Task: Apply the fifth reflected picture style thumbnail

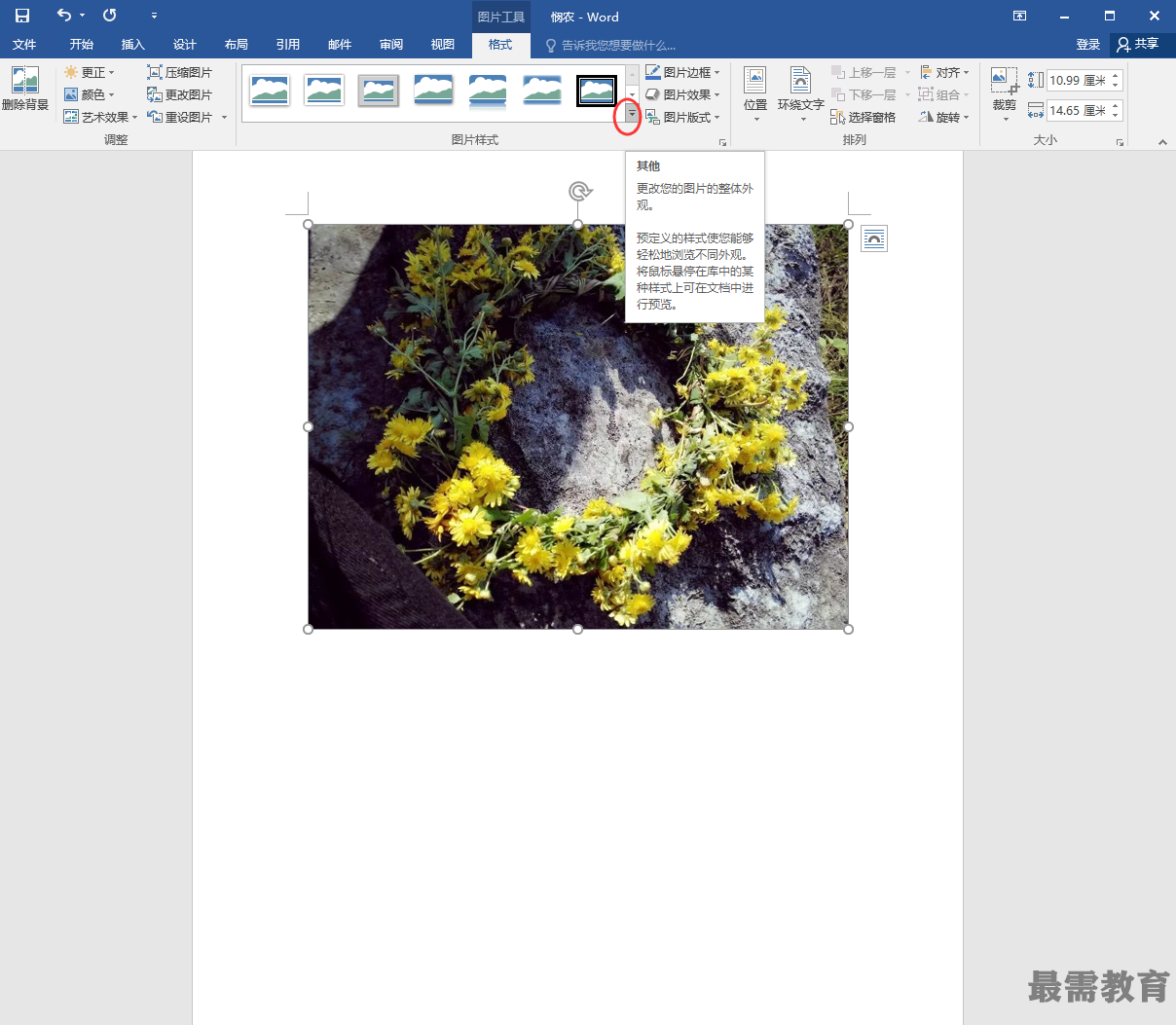Action: click(x=488, y=91)
